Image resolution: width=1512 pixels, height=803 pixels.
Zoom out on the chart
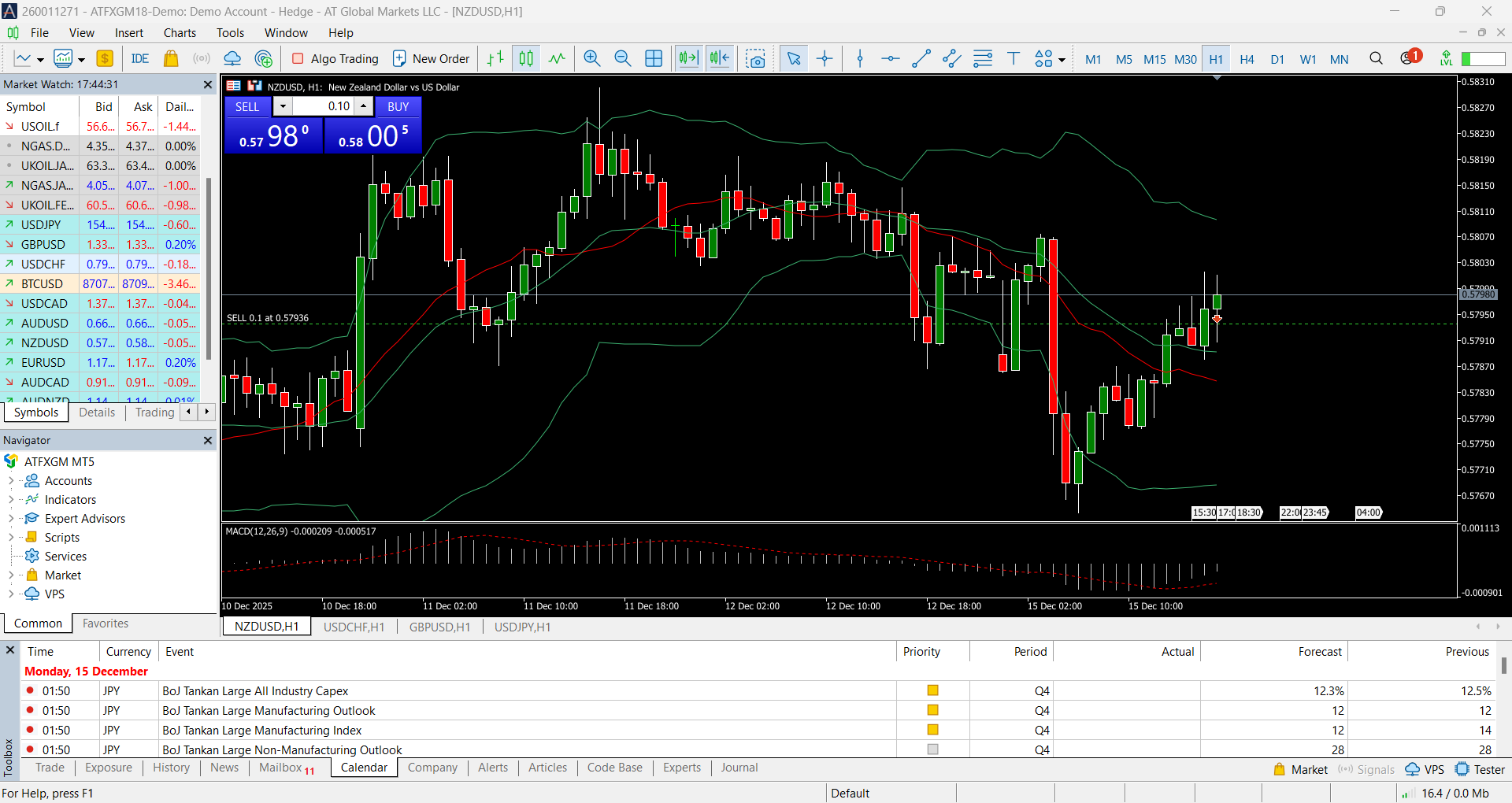[x=623, y=58]
